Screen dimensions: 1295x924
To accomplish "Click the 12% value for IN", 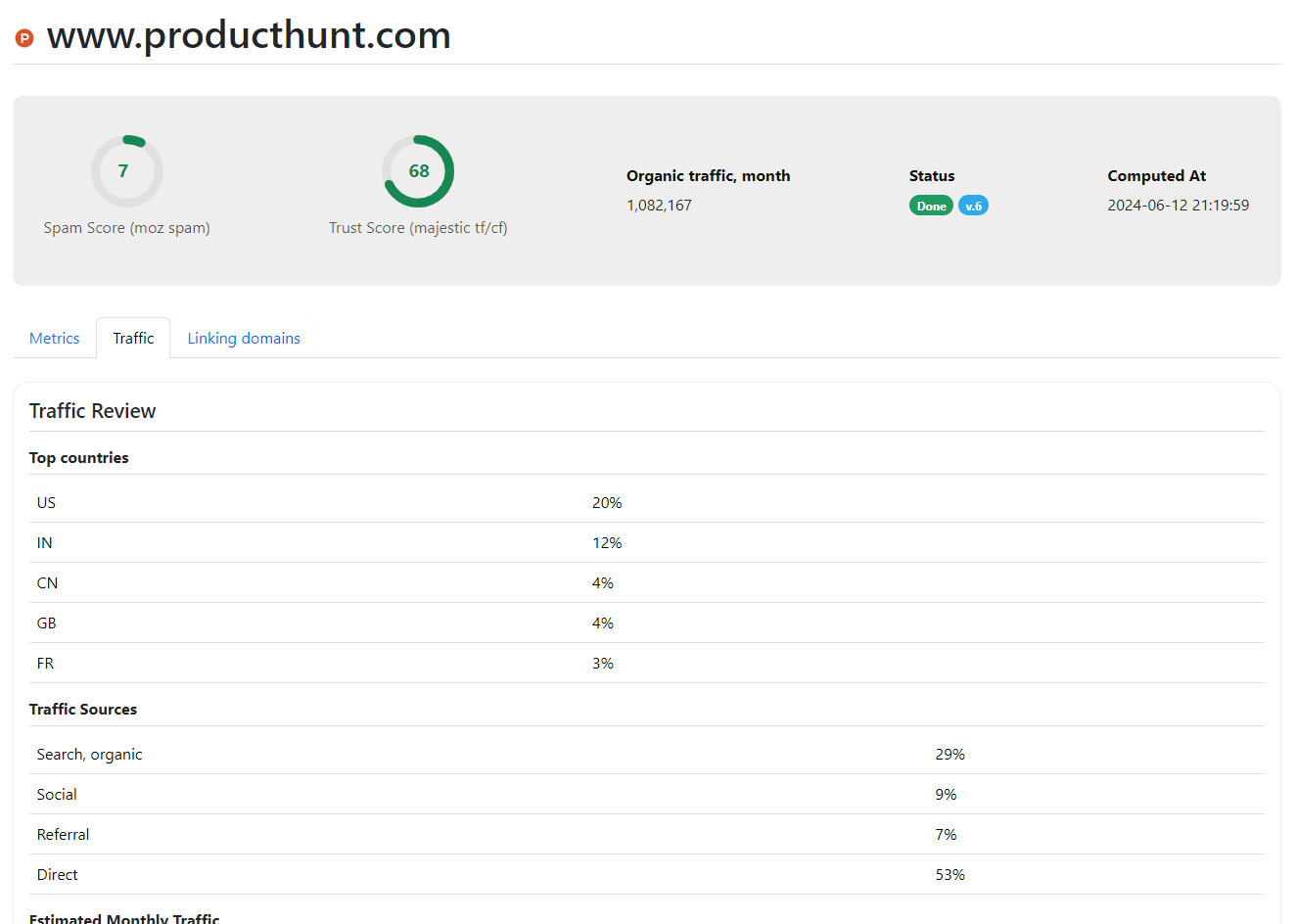I will pos(607,543).
